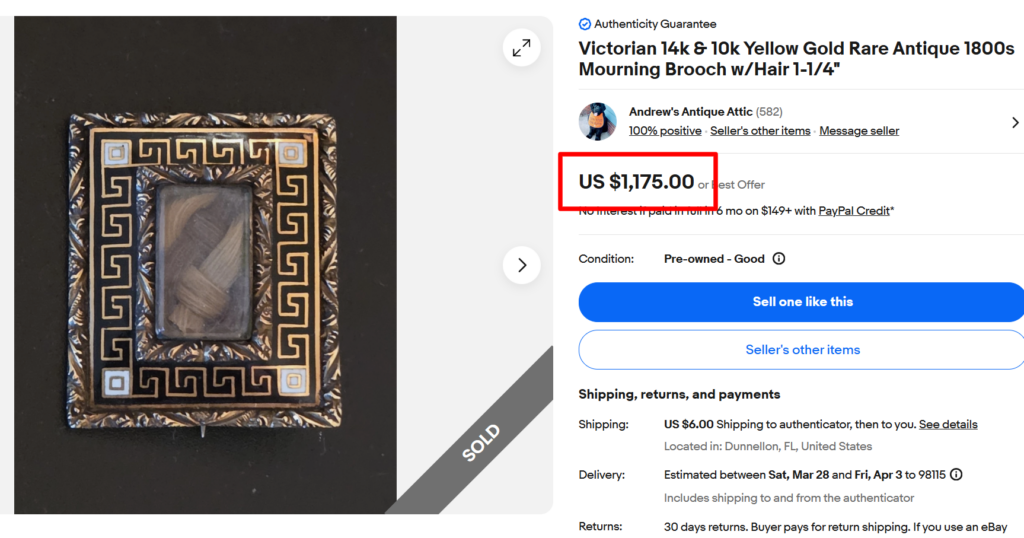Open Andrew's Antique Attic seller name
1024x538 pixels.
tap(690, 112)
